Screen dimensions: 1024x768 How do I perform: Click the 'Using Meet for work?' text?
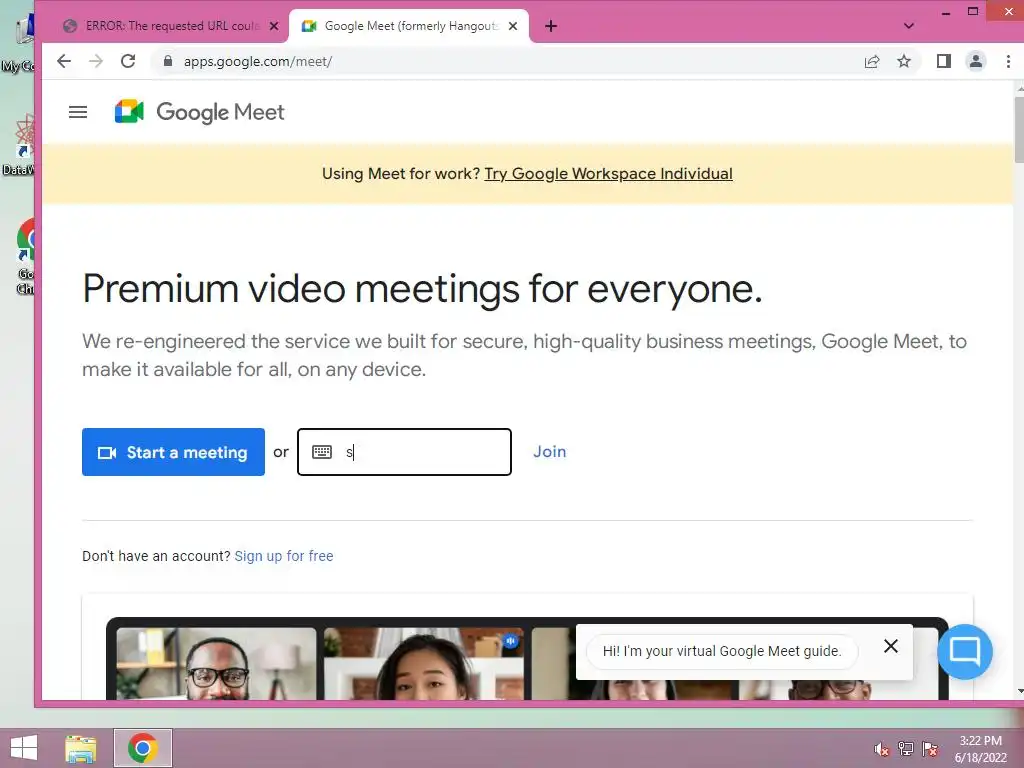tap(401, 174)
